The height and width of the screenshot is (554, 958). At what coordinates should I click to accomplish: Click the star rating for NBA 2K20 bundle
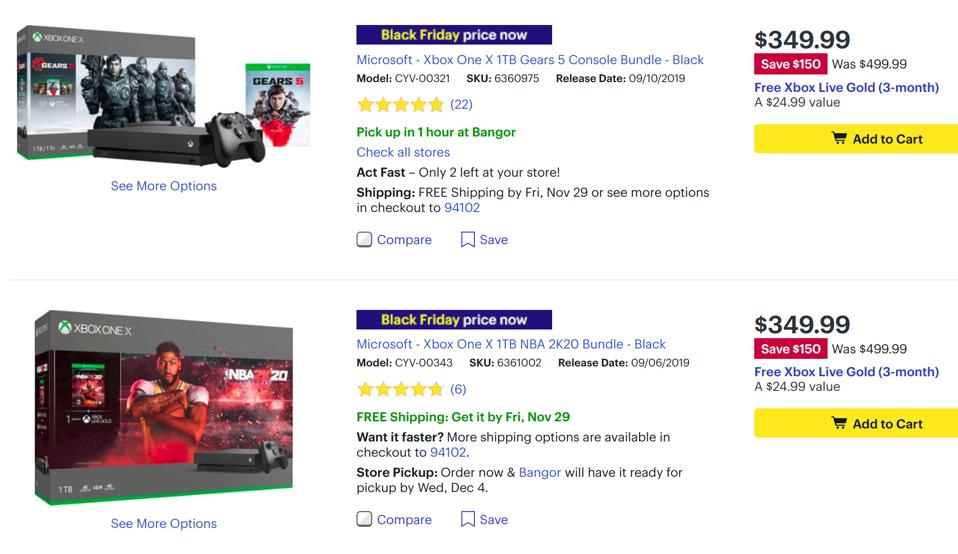(x=400, y=390)
